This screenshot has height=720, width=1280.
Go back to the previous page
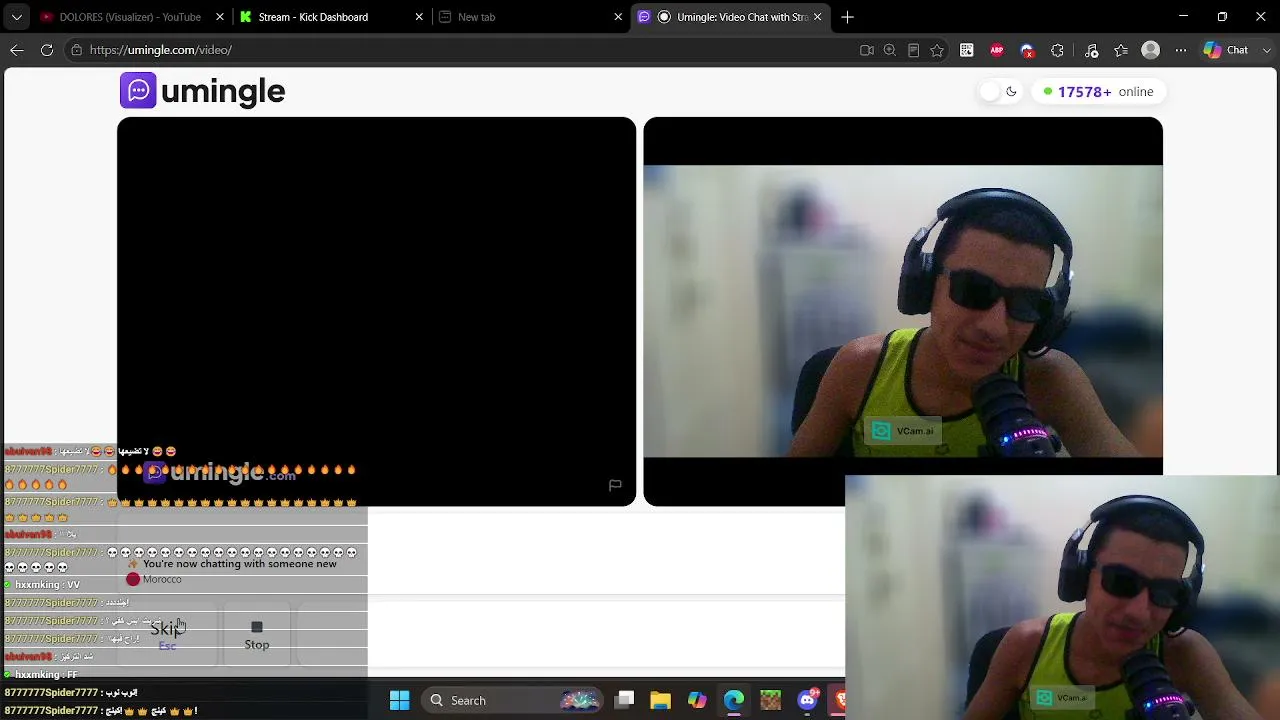17,50
